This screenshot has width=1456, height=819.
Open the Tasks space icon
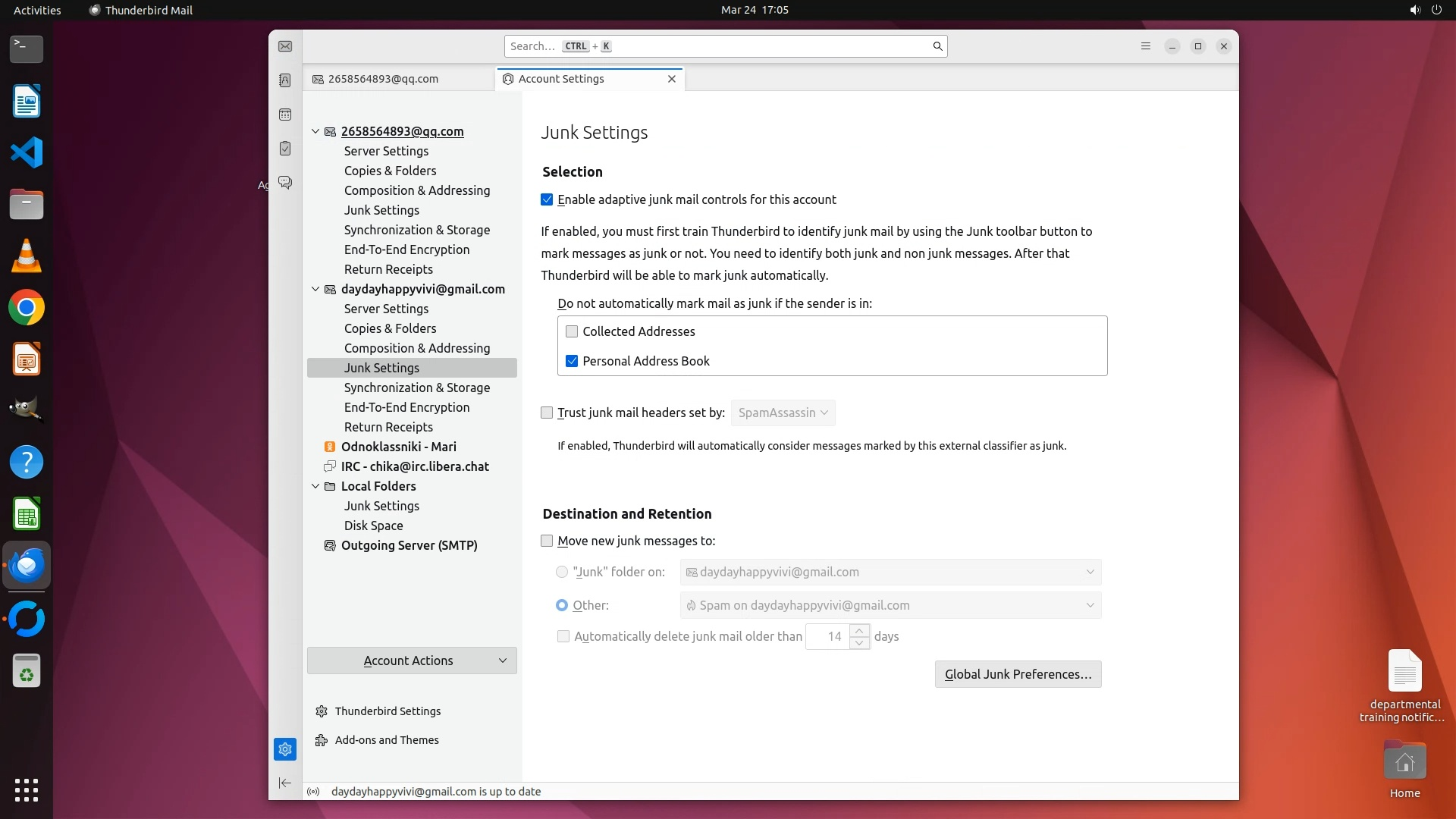click(285, 149)
